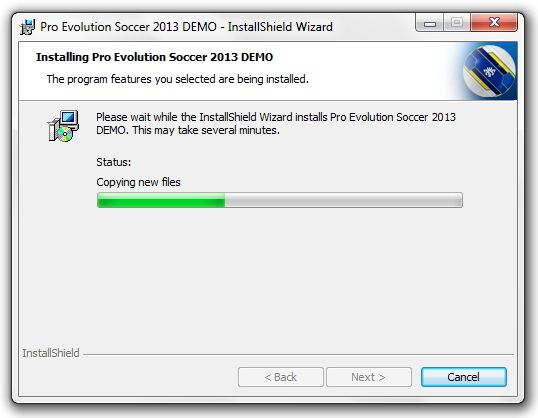Click the window title text 'Pro Evolution Soccer 2013 DEMO - InstallShield Wizard'
The image size is (538, 418).
pos(186,27)
